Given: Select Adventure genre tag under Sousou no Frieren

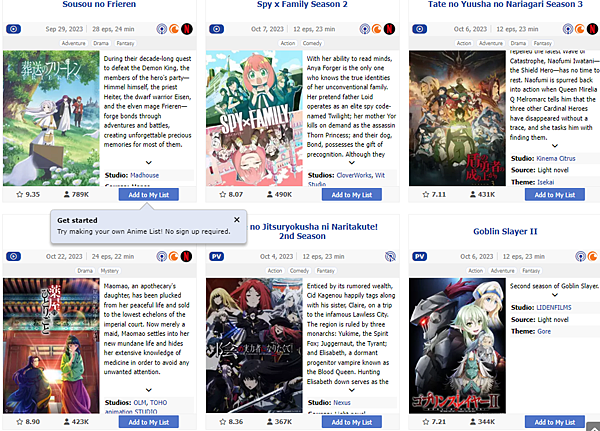Looking at the screenshot, I should point(74,43).
